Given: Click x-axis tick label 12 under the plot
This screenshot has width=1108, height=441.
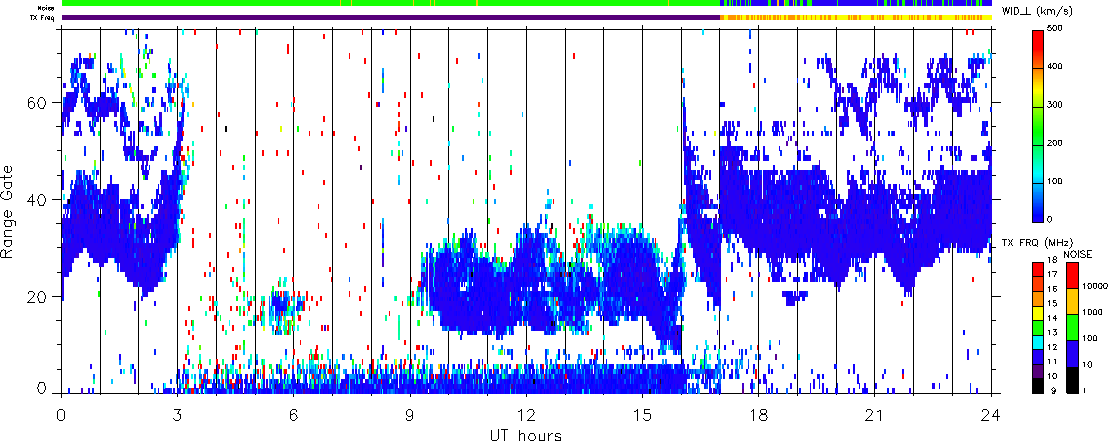Looking at the screenshot, I should [526, 415].
